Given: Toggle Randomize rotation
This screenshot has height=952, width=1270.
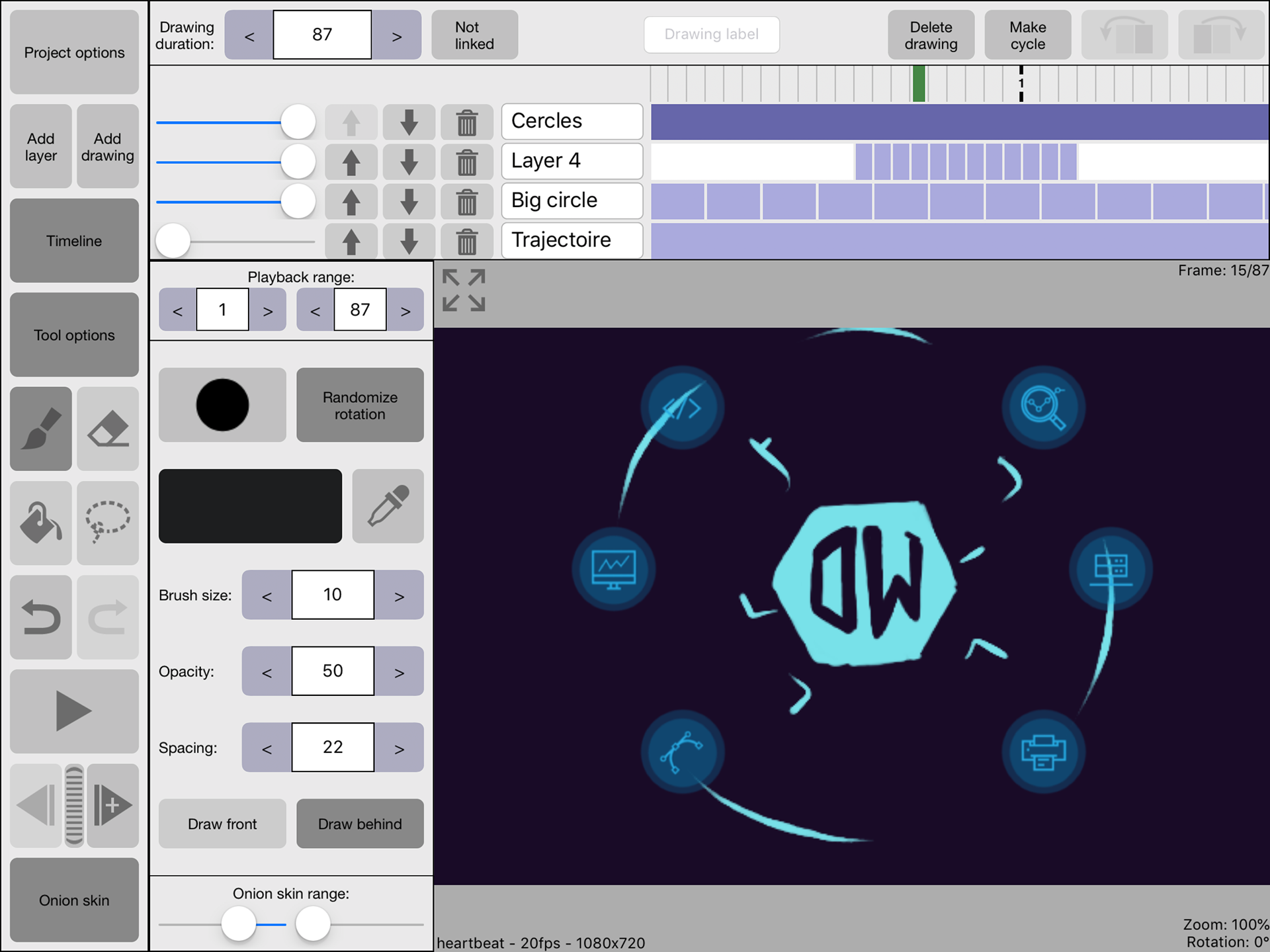Looking at the screenshot, I should click(x=360, y=405).
